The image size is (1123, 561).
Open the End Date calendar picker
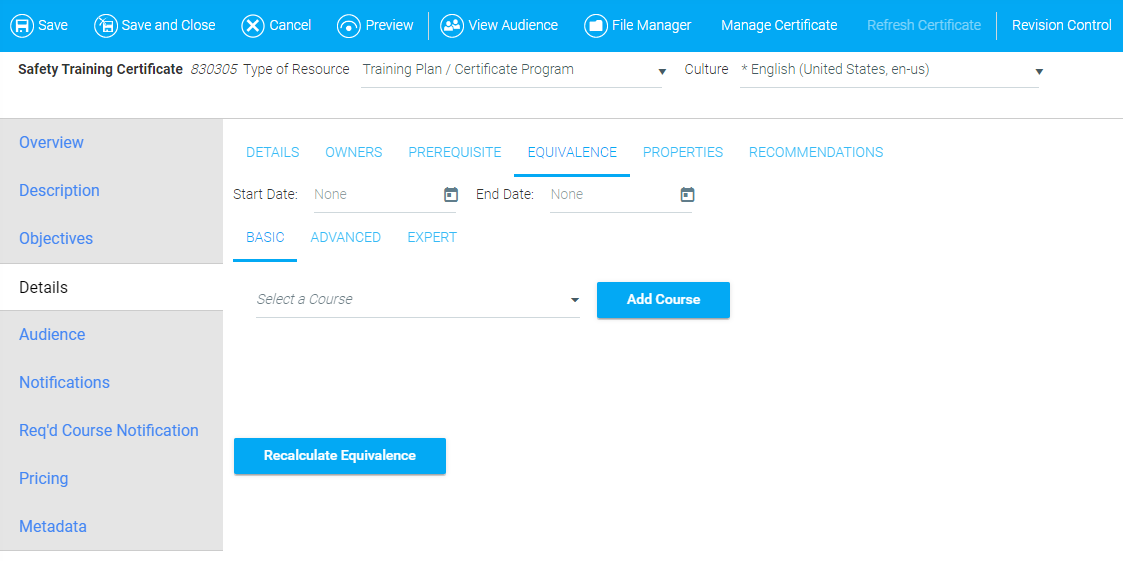pyautogui.click(x=687, y=195)
